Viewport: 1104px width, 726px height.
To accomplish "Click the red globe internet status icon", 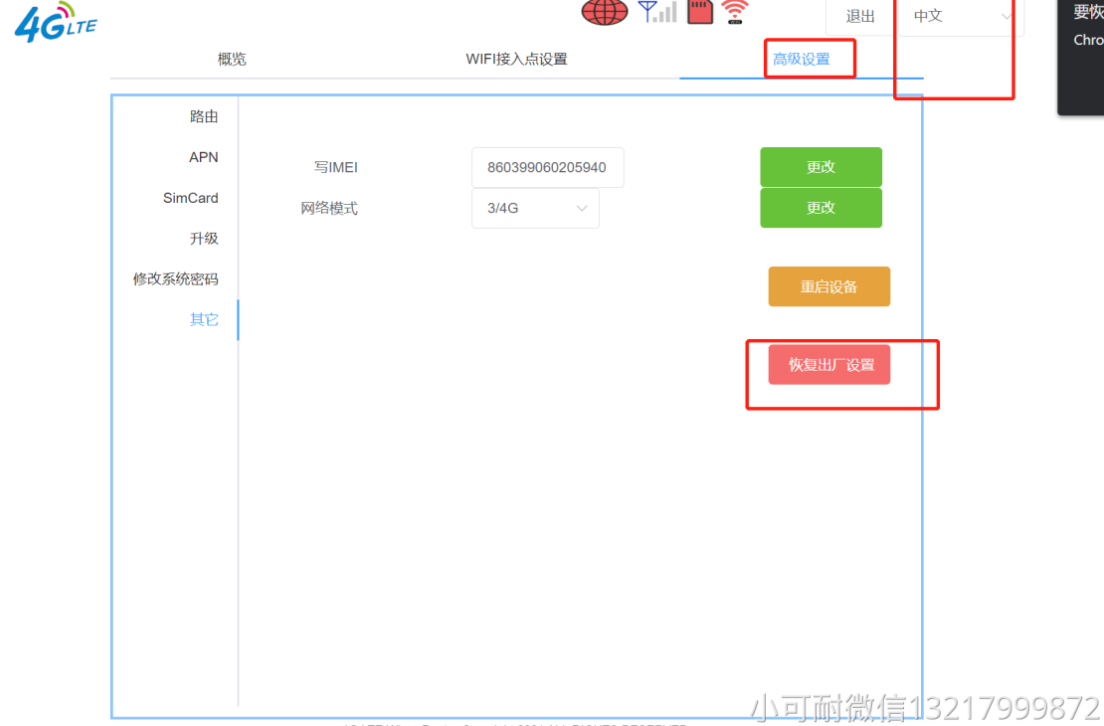I will [x=604, y=12].
